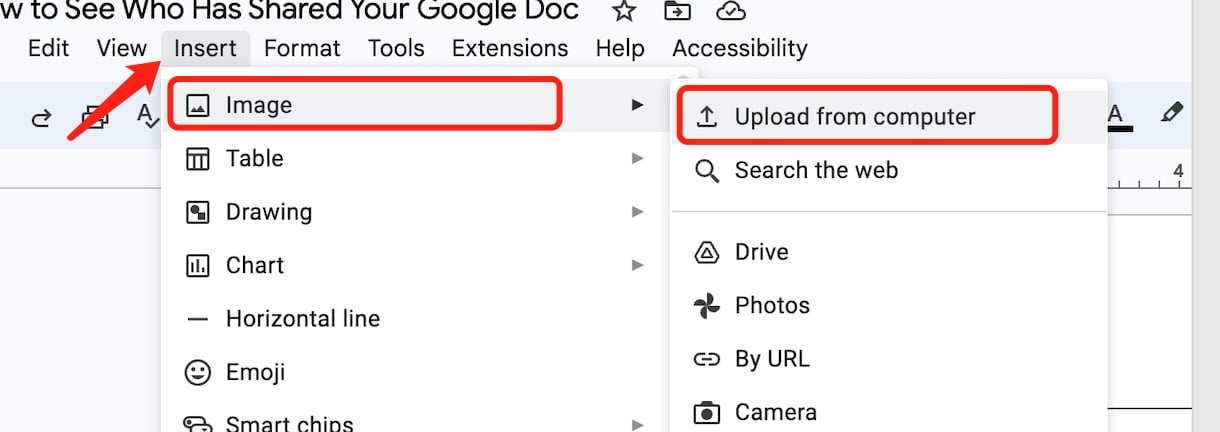Open the Format menu

302,48
